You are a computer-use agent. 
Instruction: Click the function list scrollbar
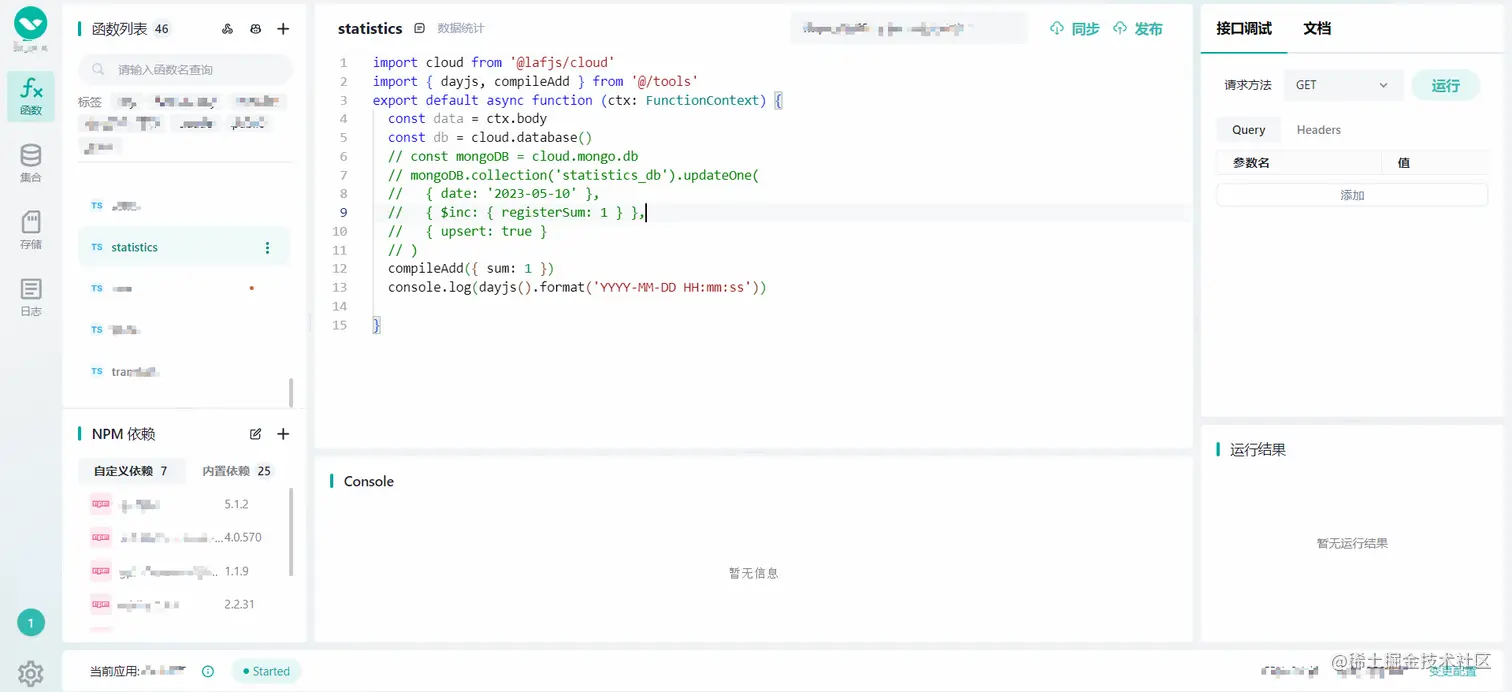pos(291,392)
